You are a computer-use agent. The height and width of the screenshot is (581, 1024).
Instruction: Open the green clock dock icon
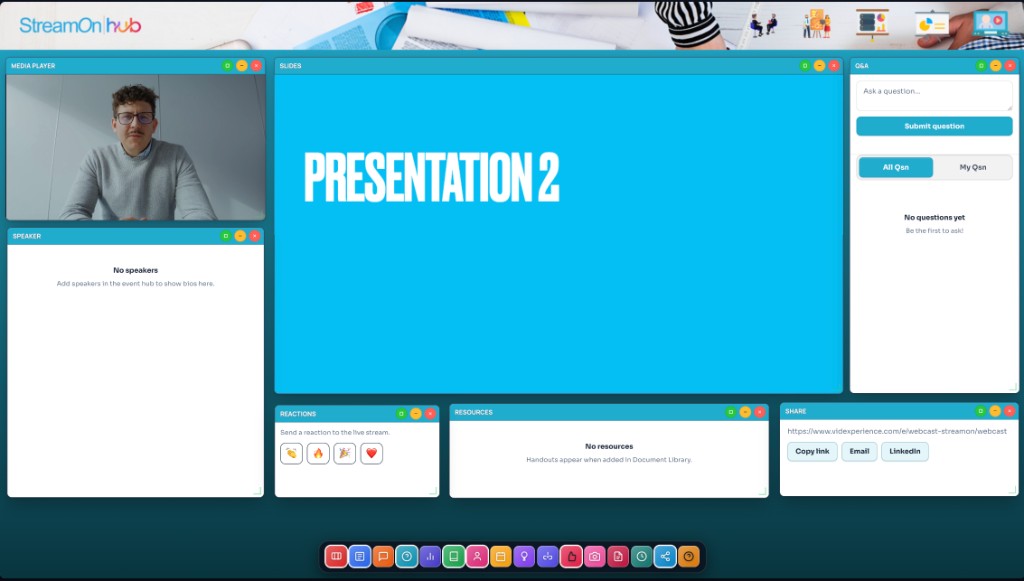click(642, 556)
